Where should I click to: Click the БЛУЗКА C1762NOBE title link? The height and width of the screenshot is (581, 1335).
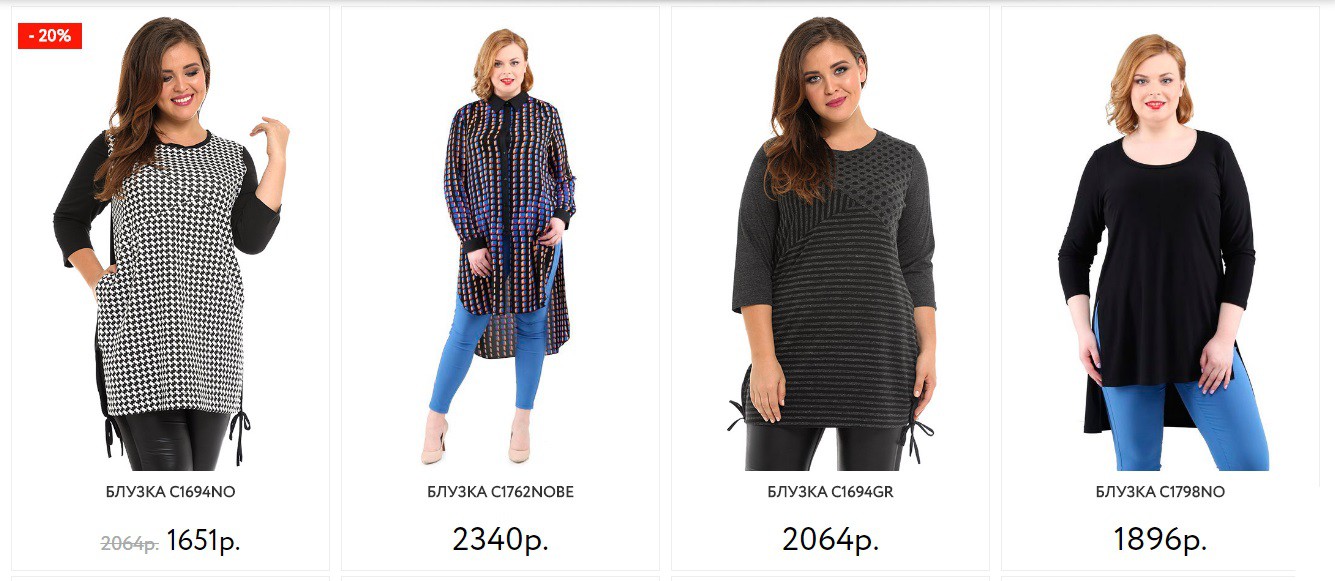pos(501,492)
